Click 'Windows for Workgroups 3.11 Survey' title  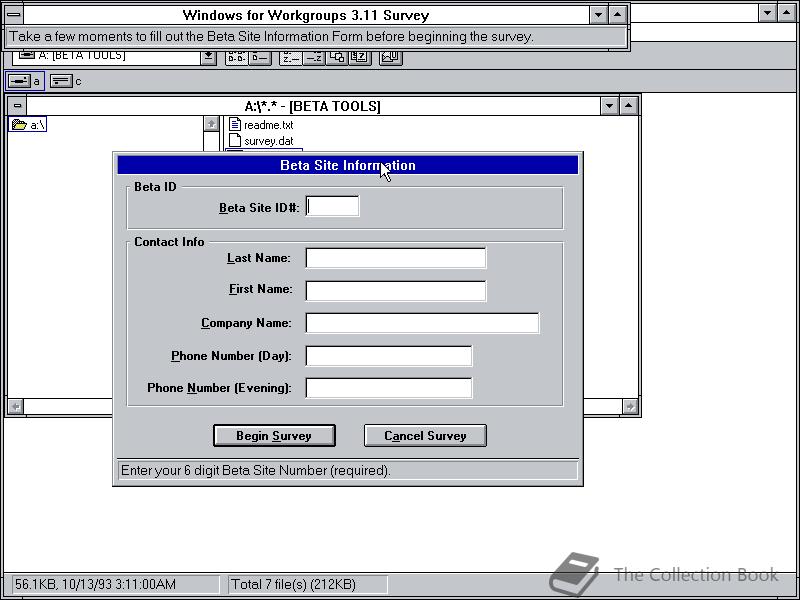tap(306, 15)
